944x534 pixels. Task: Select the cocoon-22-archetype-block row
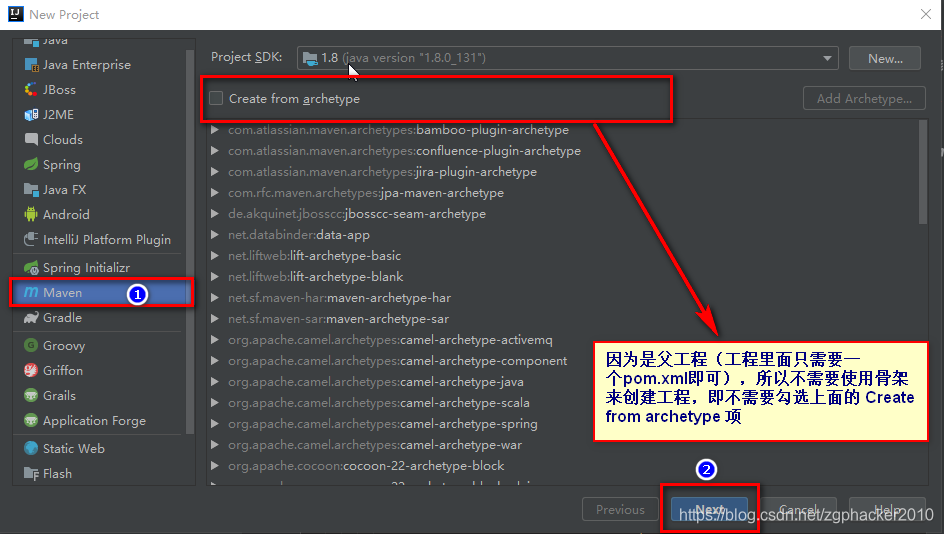pyautogui.click(x=366, y=466)
